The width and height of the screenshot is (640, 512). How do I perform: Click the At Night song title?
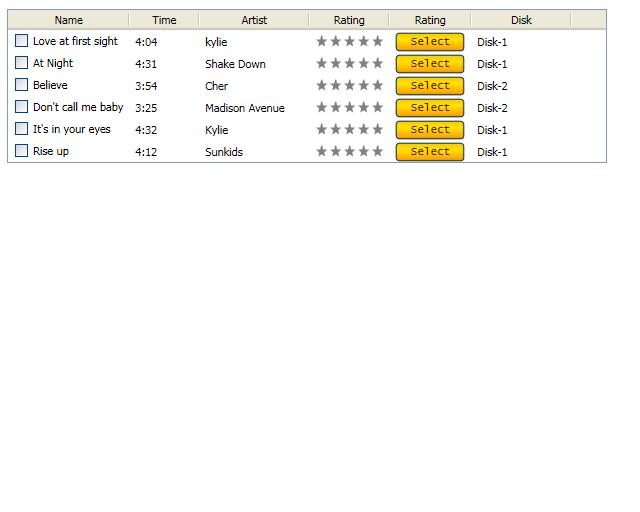[53, 64]
